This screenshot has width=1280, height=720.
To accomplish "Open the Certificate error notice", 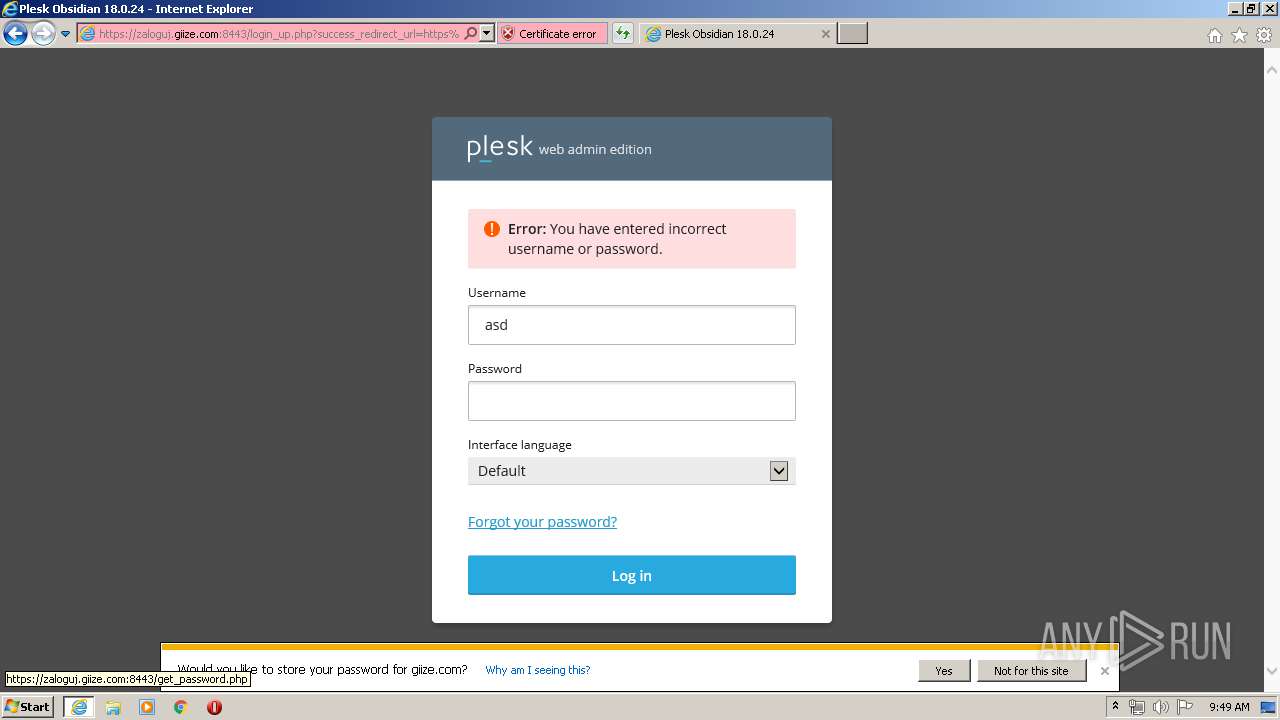I will (x=552, y=34).
